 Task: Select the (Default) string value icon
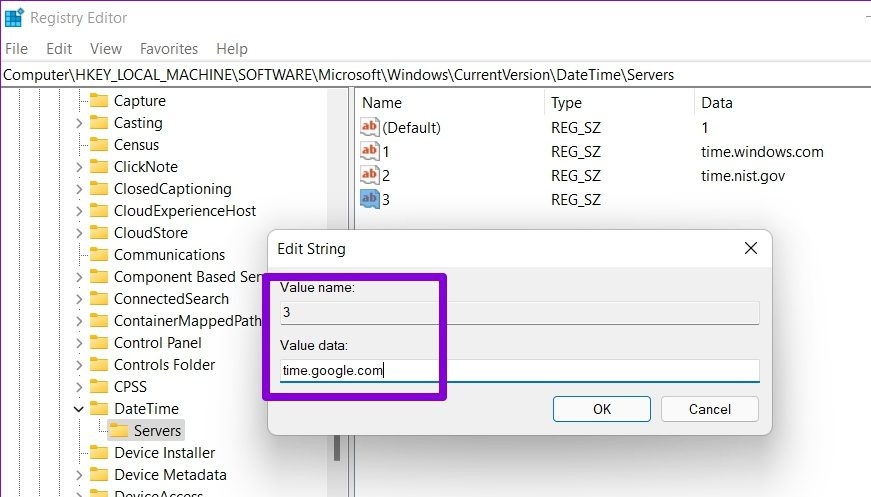pyautogui.click(x=369, y=127)
